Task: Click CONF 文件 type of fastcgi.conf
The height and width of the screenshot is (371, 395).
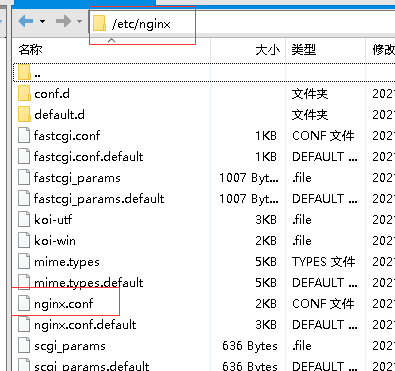Action: [323, 136]
